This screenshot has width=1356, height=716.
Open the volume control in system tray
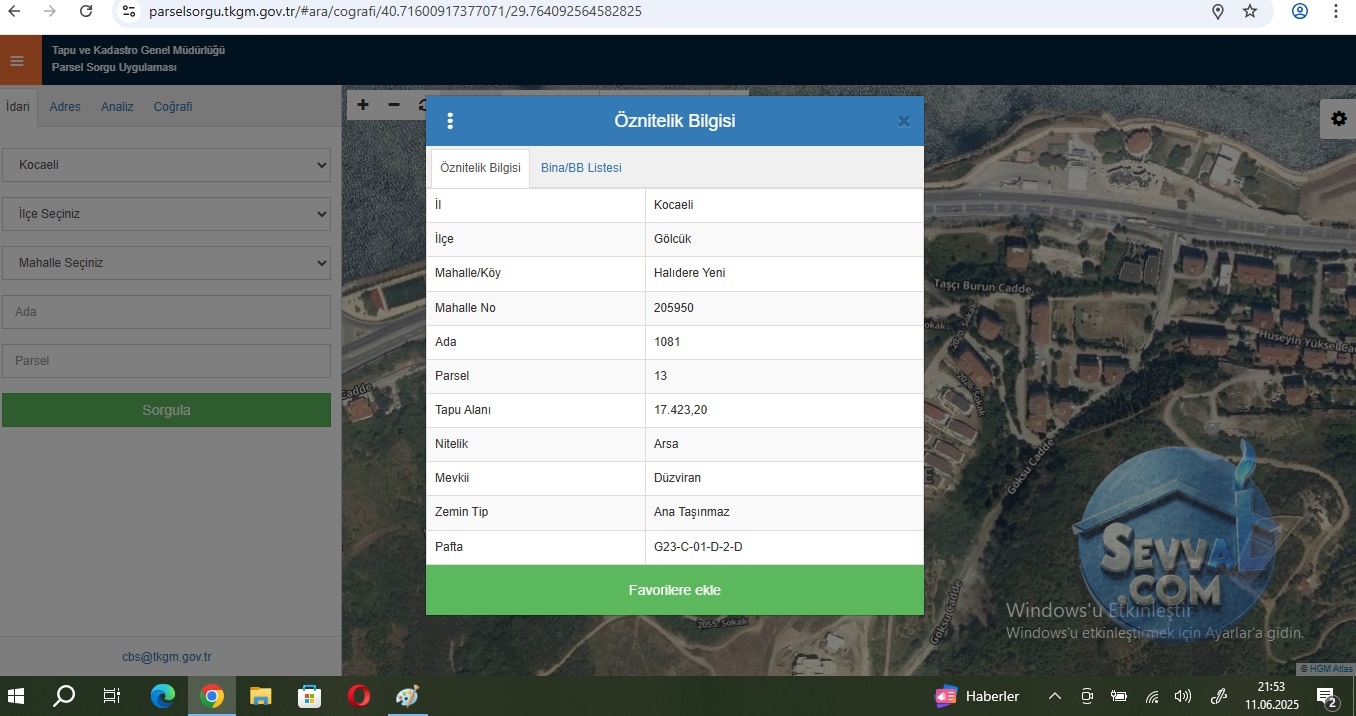(1183, 696)
